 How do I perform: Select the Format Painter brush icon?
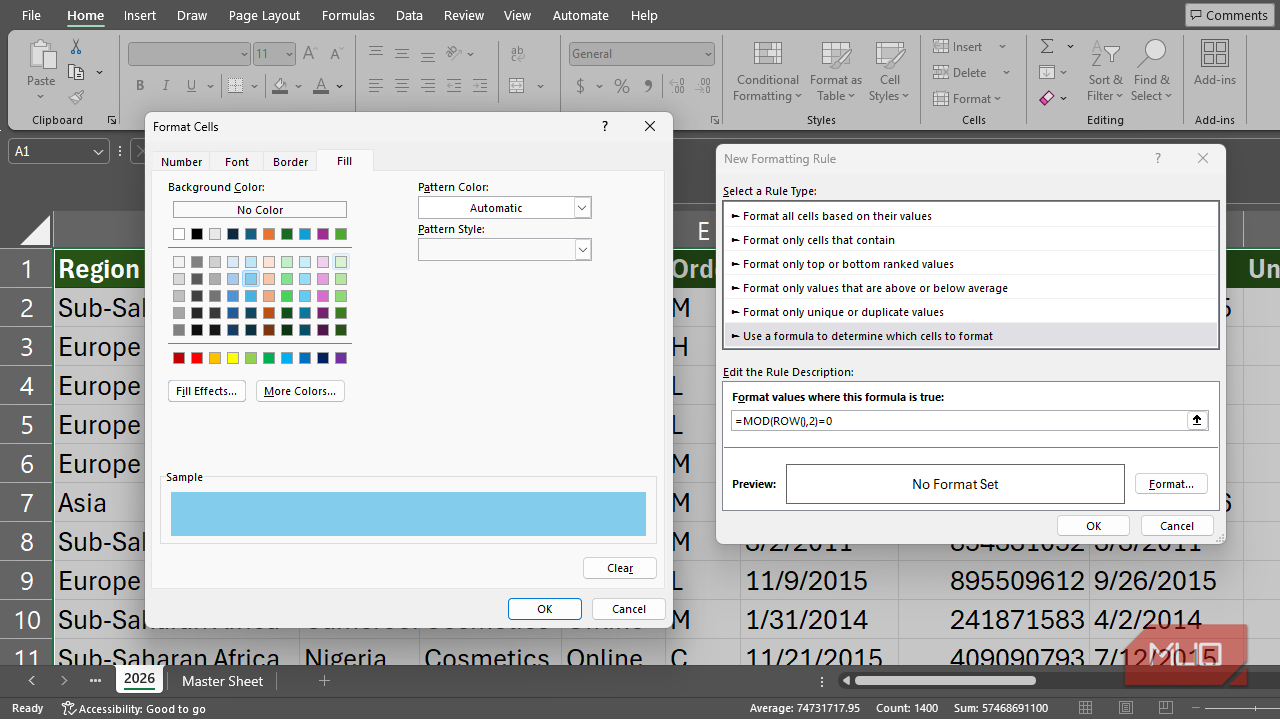coord(76,97)
